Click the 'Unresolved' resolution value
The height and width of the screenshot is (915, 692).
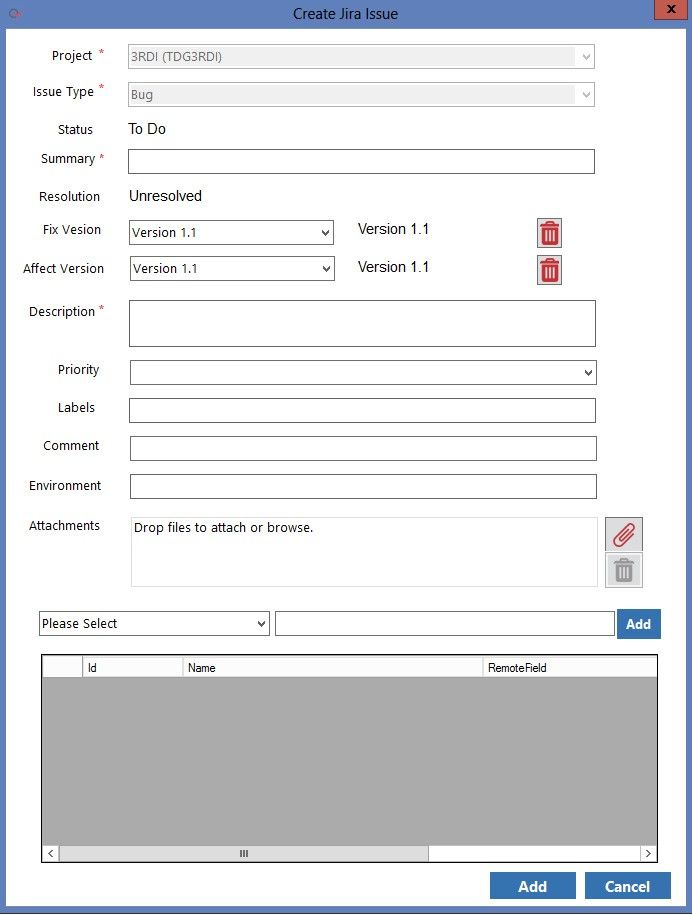(x=165, y=195)
